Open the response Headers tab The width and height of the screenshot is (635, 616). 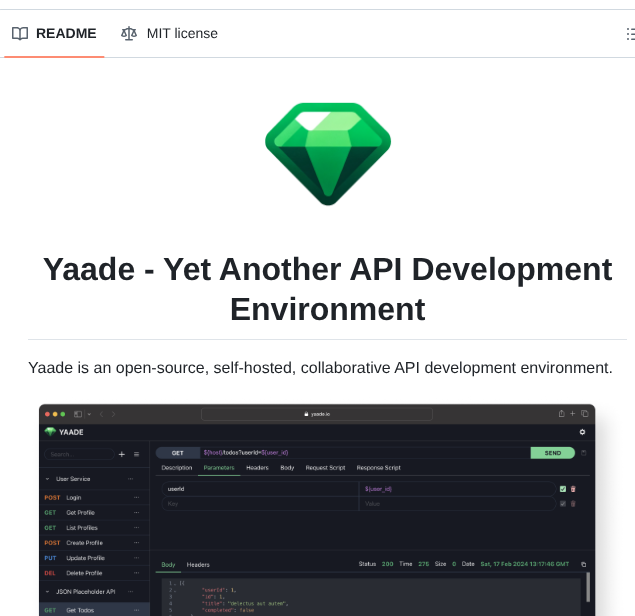click(x=198, y=565)
